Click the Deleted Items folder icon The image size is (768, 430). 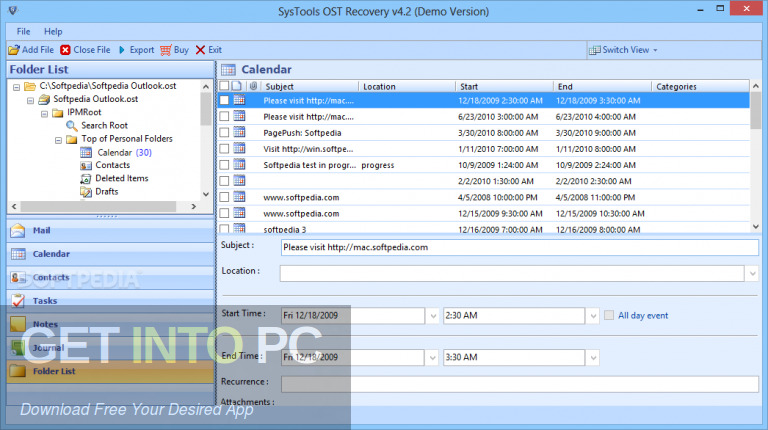[86, 179]
